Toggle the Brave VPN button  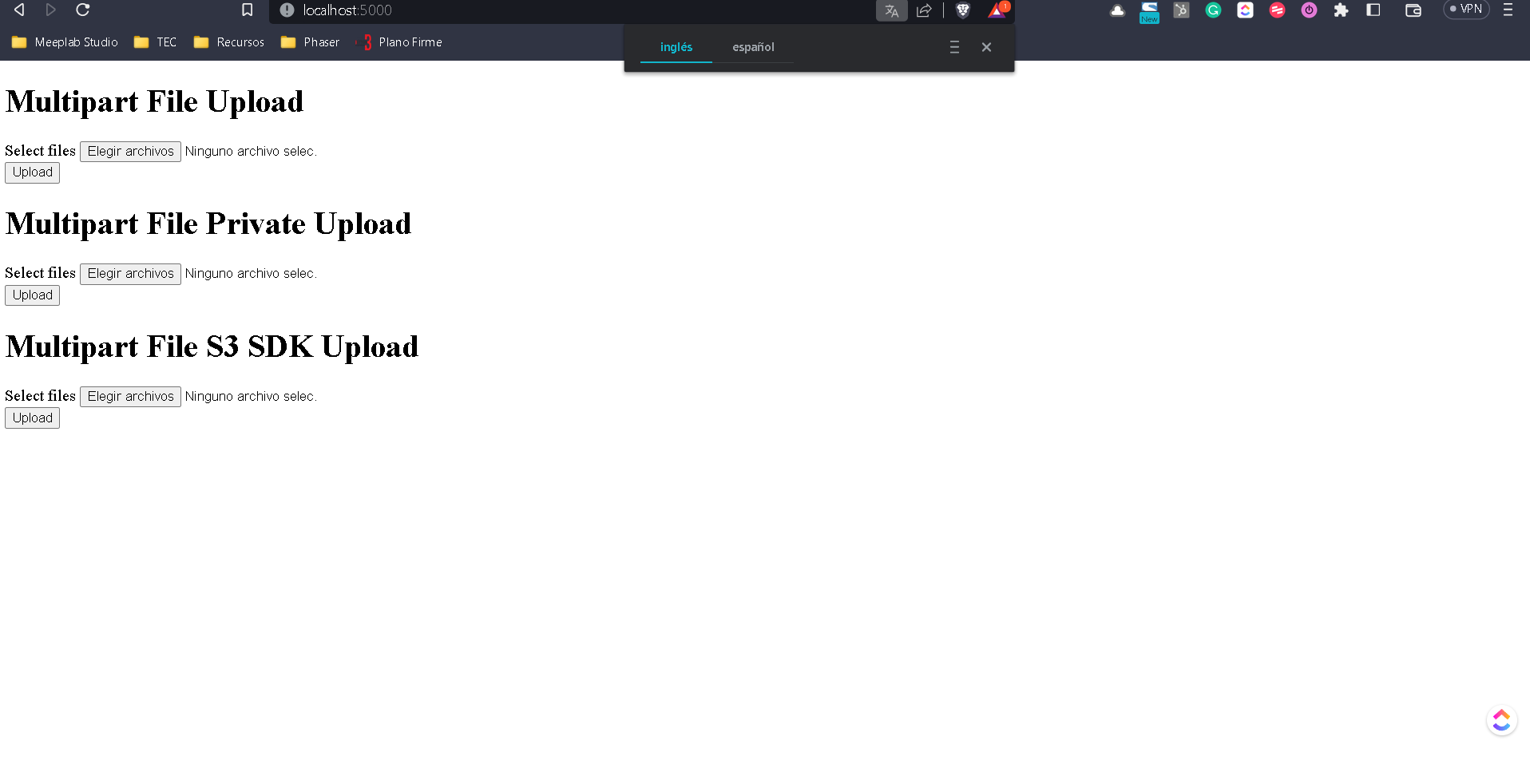point(1466,10)
